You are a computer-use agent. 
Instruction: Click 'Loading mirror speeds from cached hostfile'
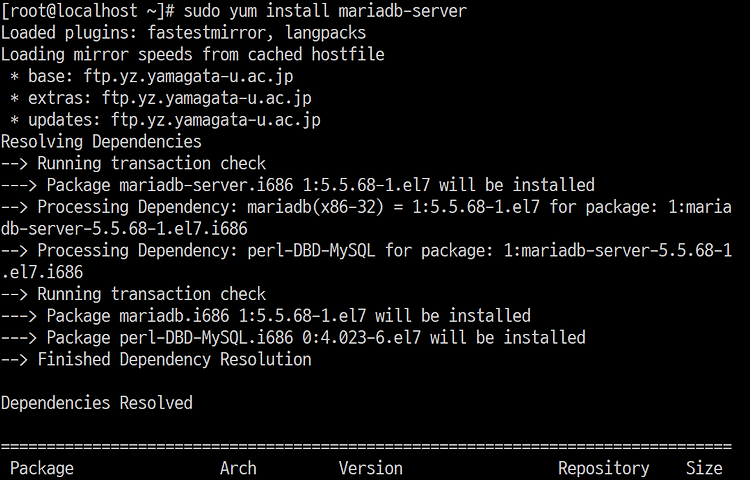pyautogui.click(x=193, y=55)
